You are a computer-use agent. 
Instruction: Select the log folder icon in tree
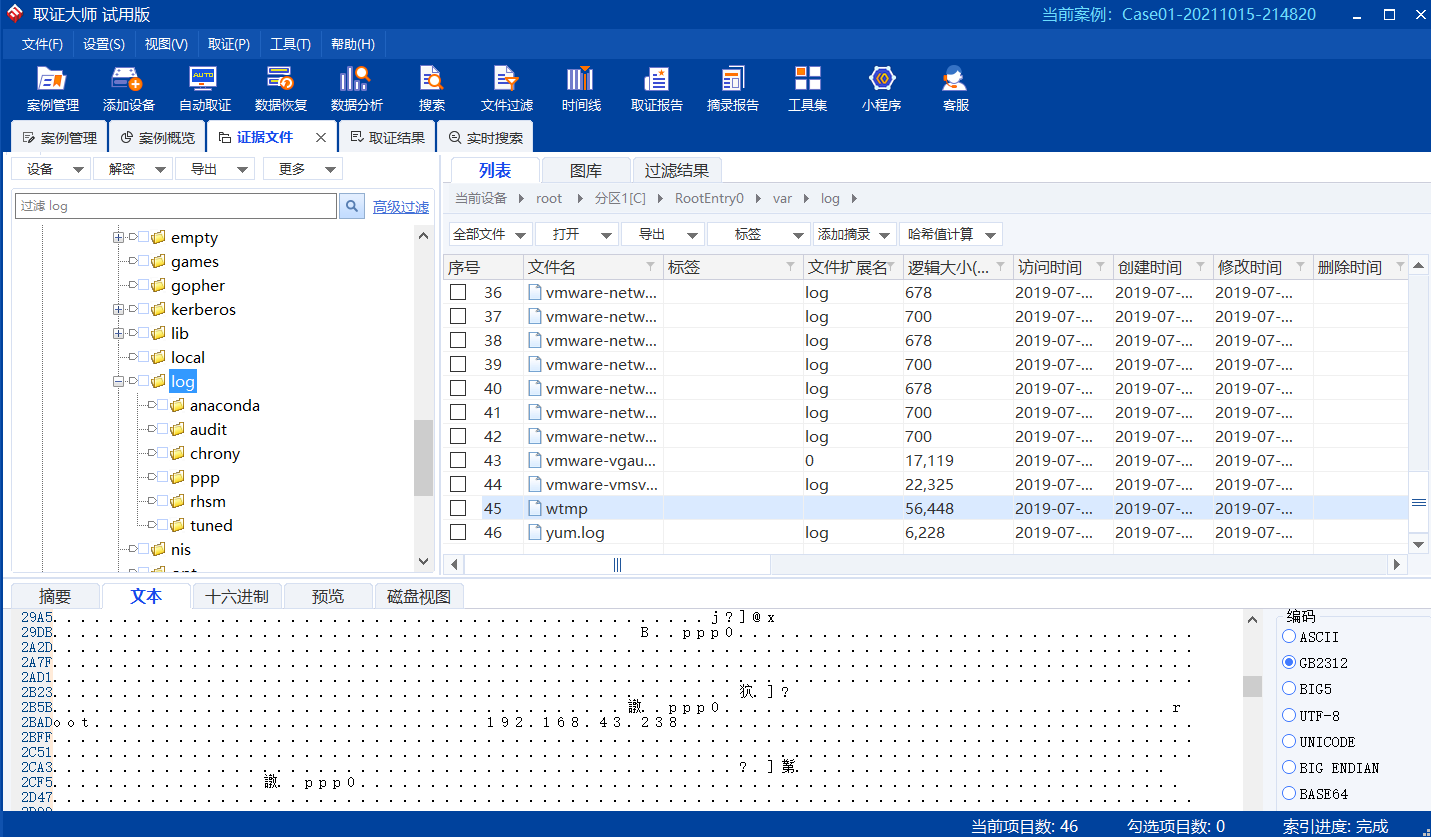click(158, 382)
